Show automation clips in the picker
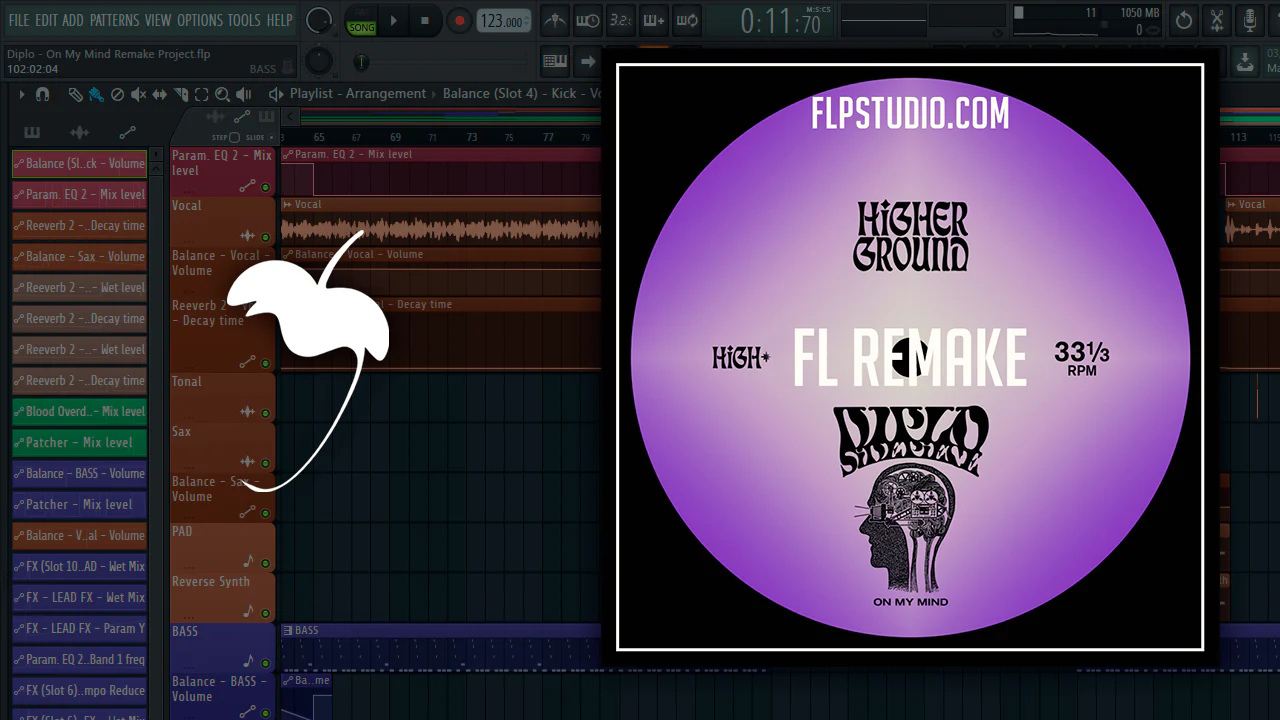Image resolution: width=1280 pixels, height=720 pixels. 127,132
